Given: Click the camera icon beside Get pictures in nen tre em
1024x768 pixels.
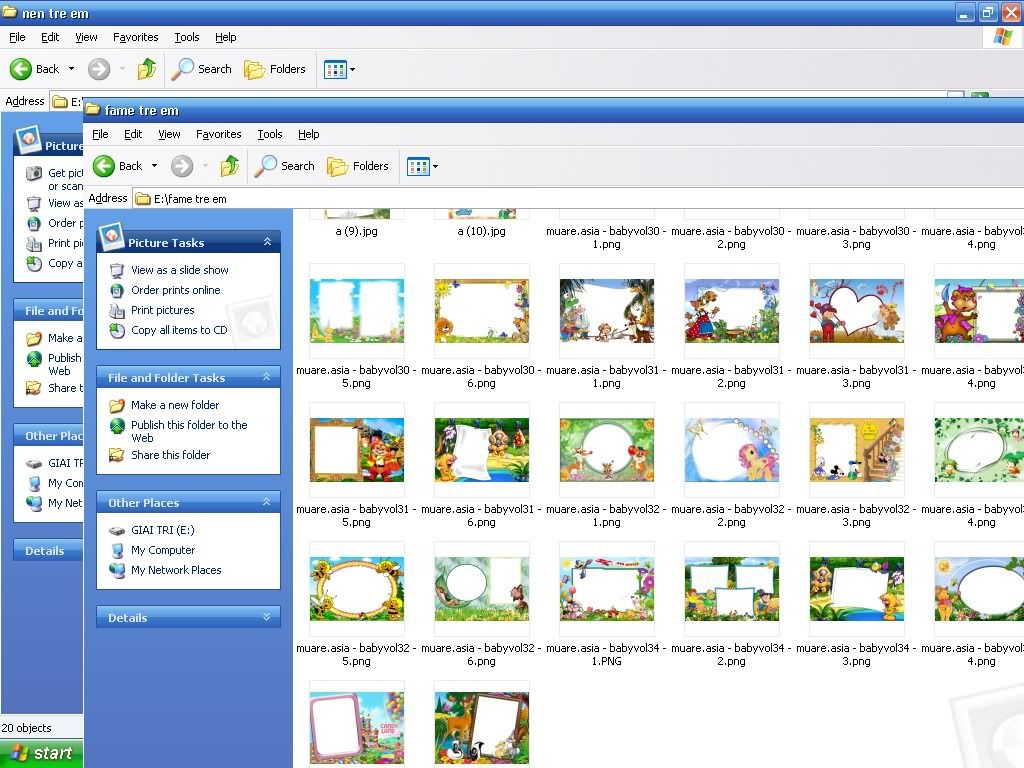Looking at the screenshot, I should click(34, 173).
